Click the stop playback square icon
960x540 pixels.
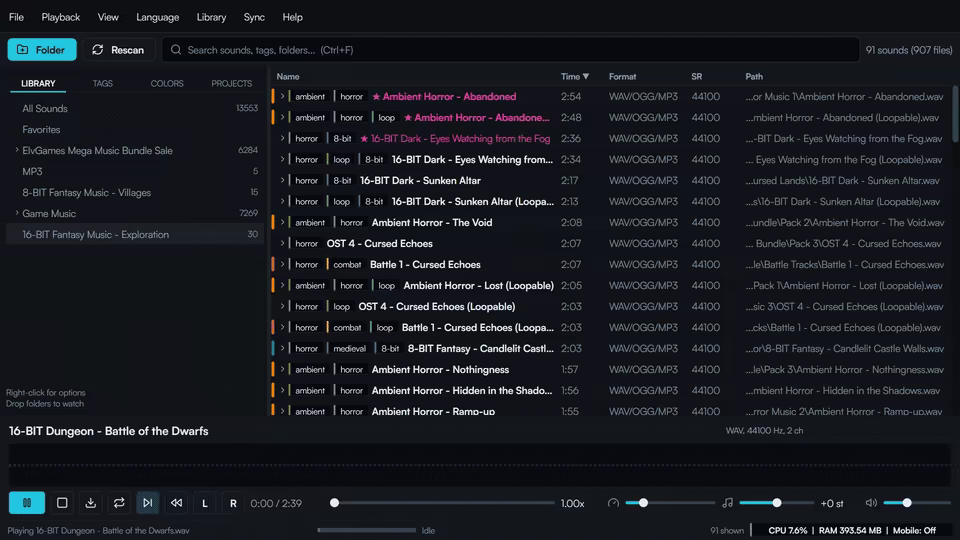coord(62,503)
